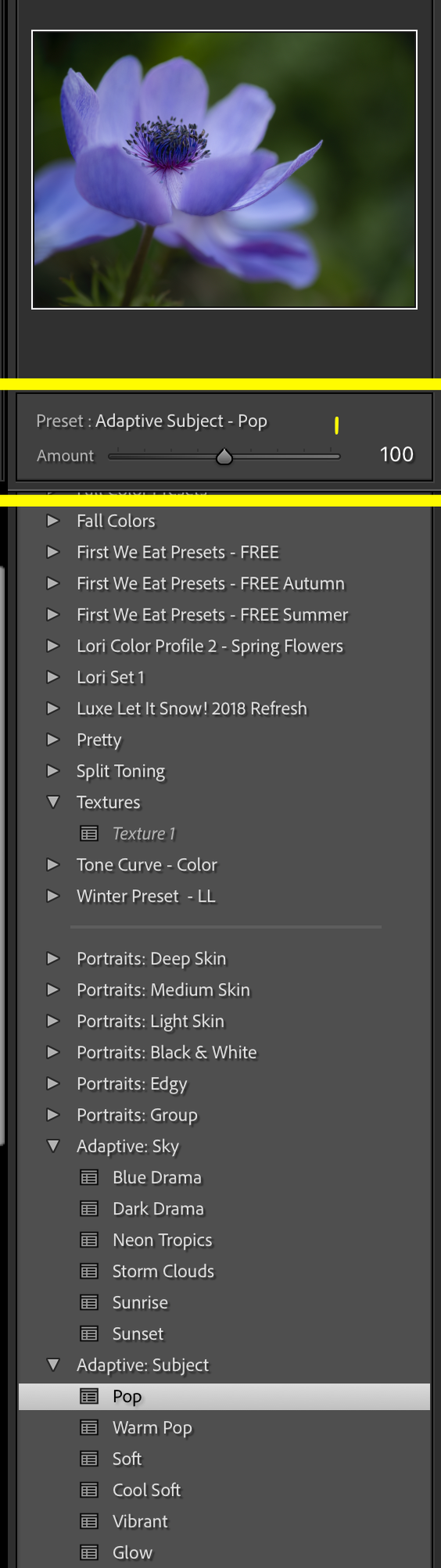Click the Blue Drama preset icon

pyautogui.click(x=89, y=1178)
